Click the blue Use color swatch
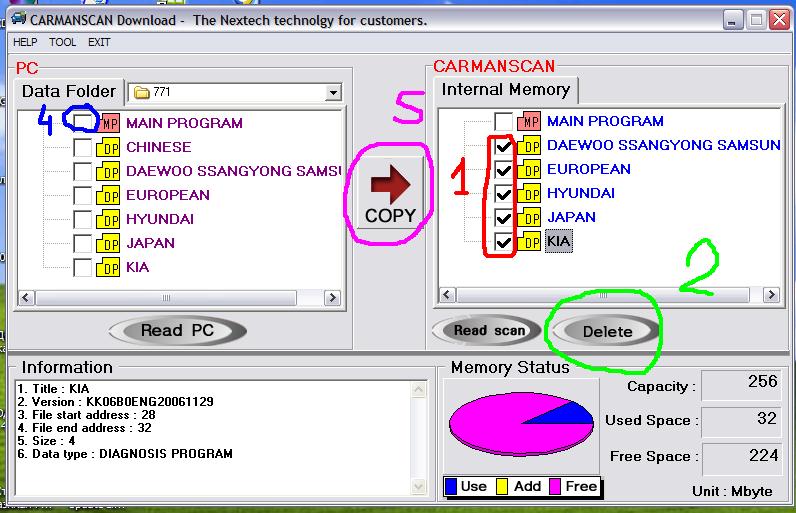This screenshot has width=796, height=513. pyautogui.click(x=451, y=486)
